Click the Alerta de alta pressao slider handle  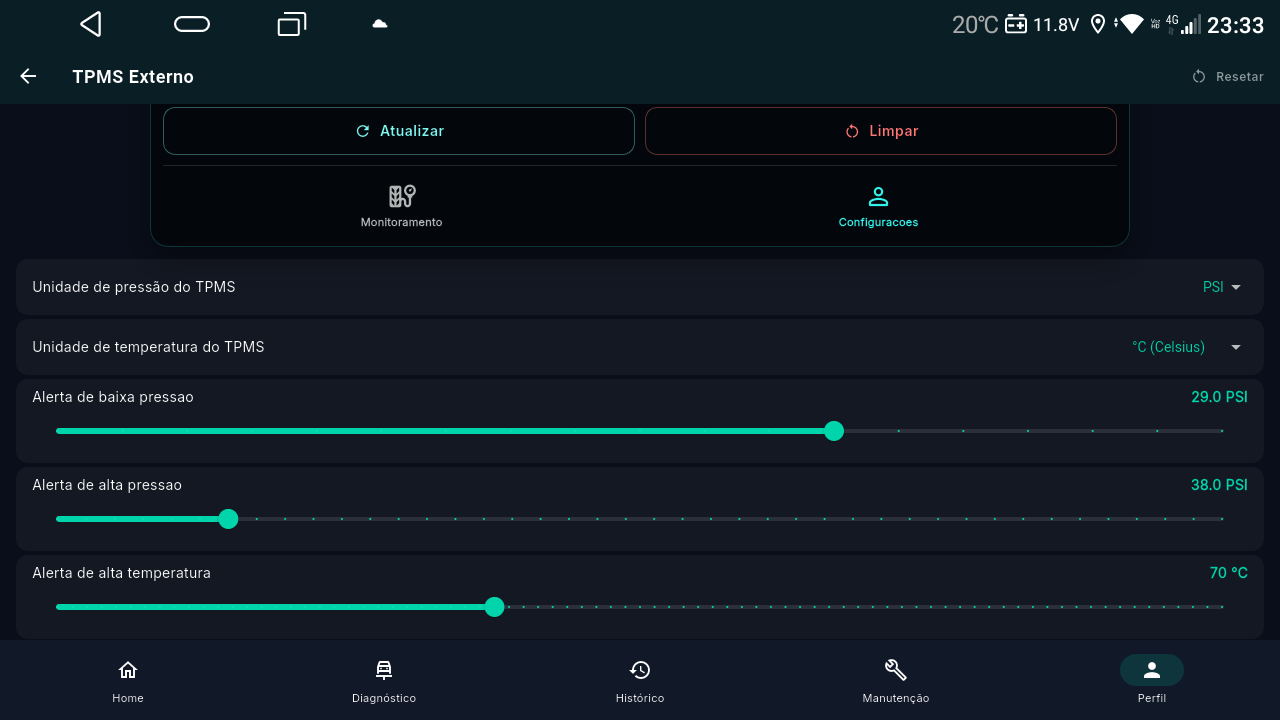(x=228, y=519)
